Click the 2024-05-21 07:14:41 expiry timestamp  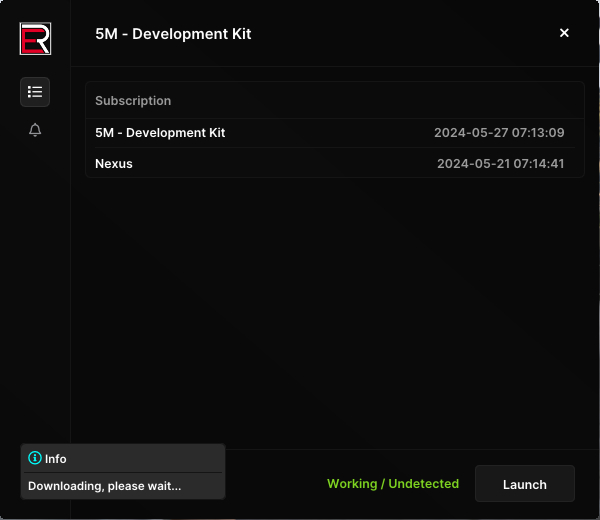pyautogui.click(x=500, y=163)
